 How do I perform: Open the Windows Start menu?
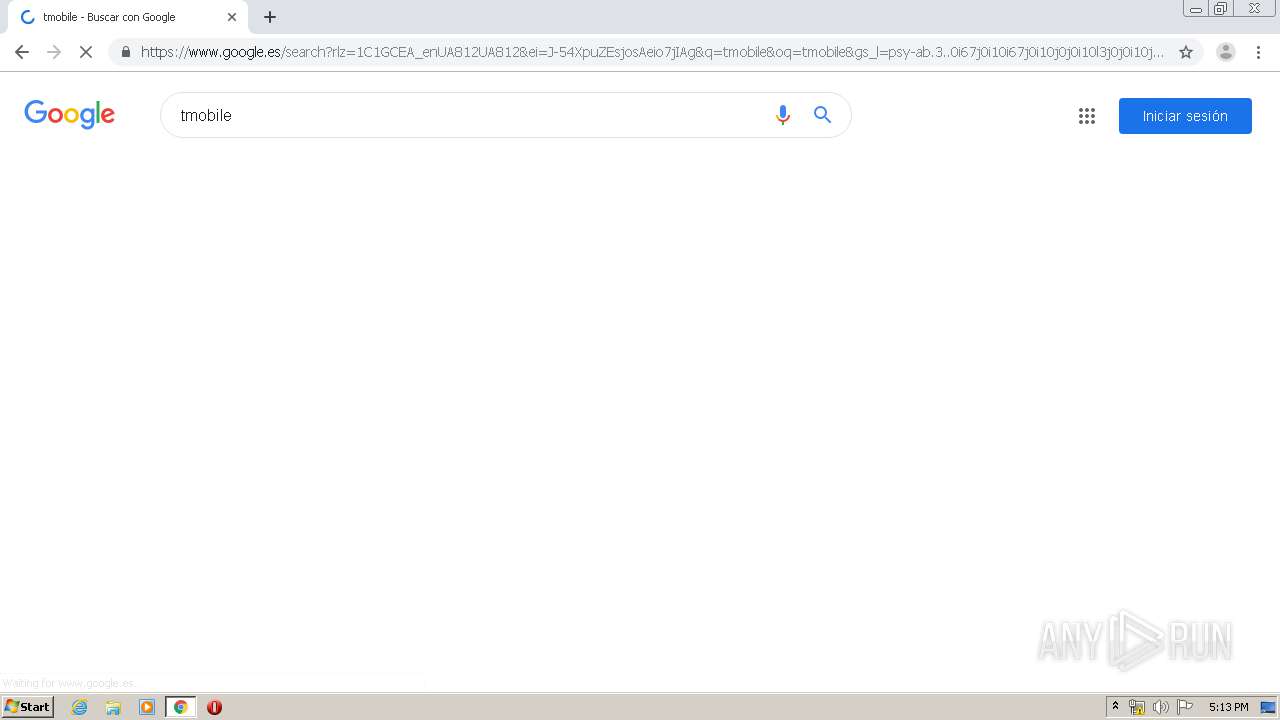point(27,707)
